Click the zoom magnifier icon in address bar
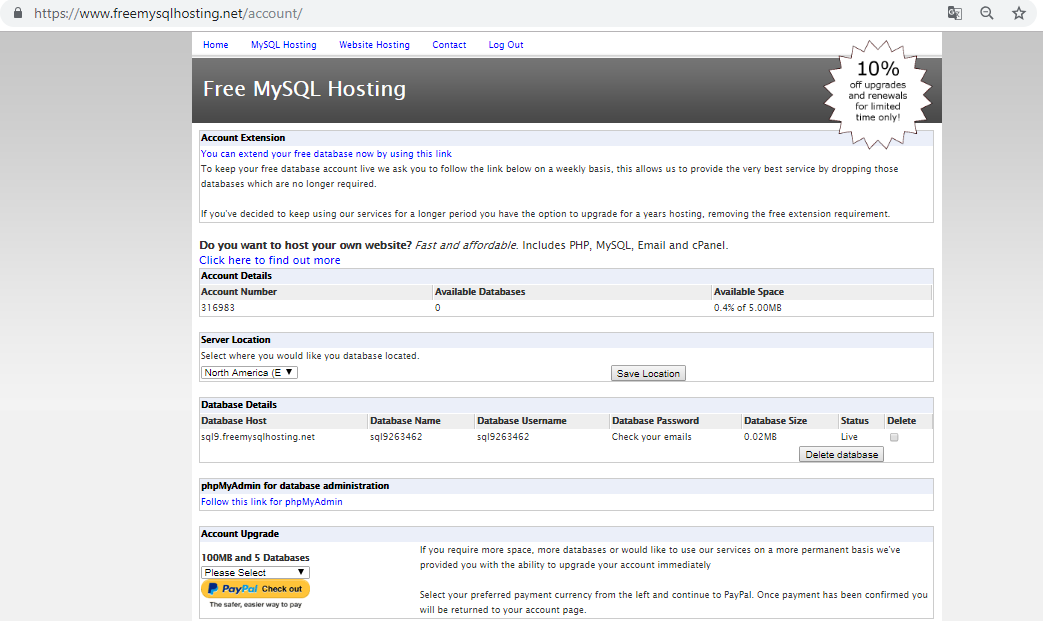 coord(986,13)
